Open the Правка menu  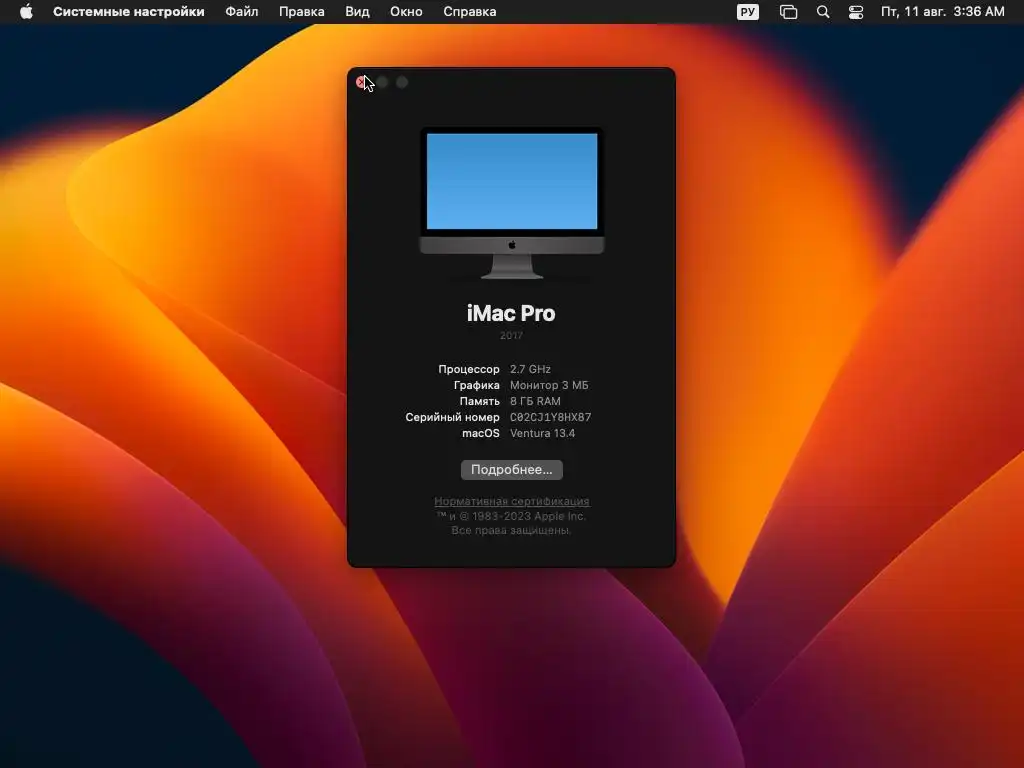coord(302,12)
